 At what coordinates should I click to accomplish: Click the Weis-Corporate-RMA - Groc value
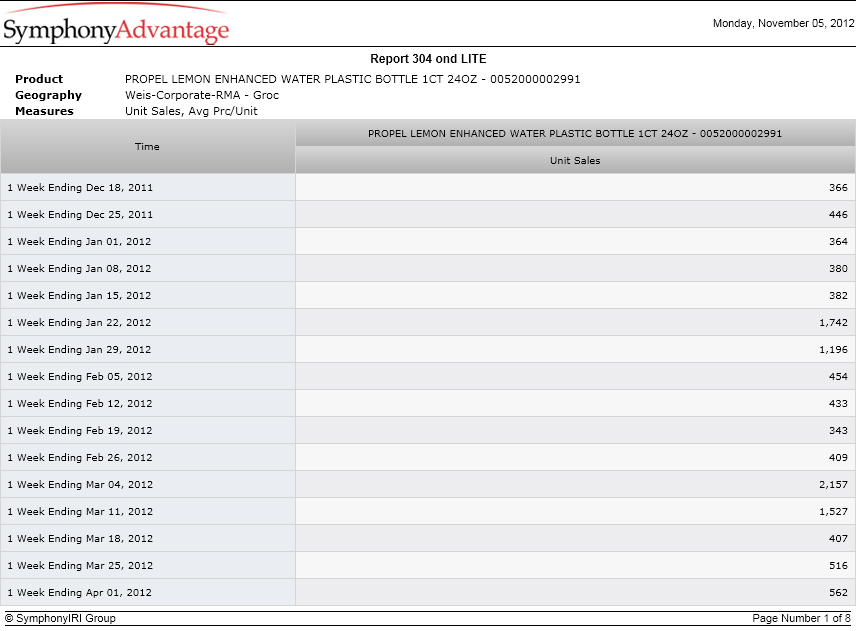[202, 95]
